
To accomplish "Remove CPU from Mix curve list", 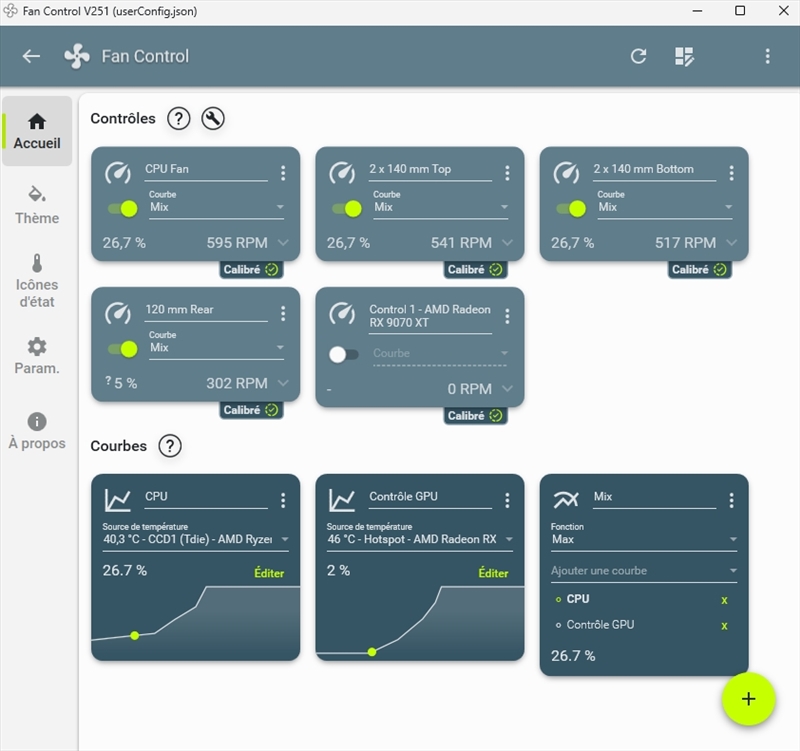I will coord(724,600).
